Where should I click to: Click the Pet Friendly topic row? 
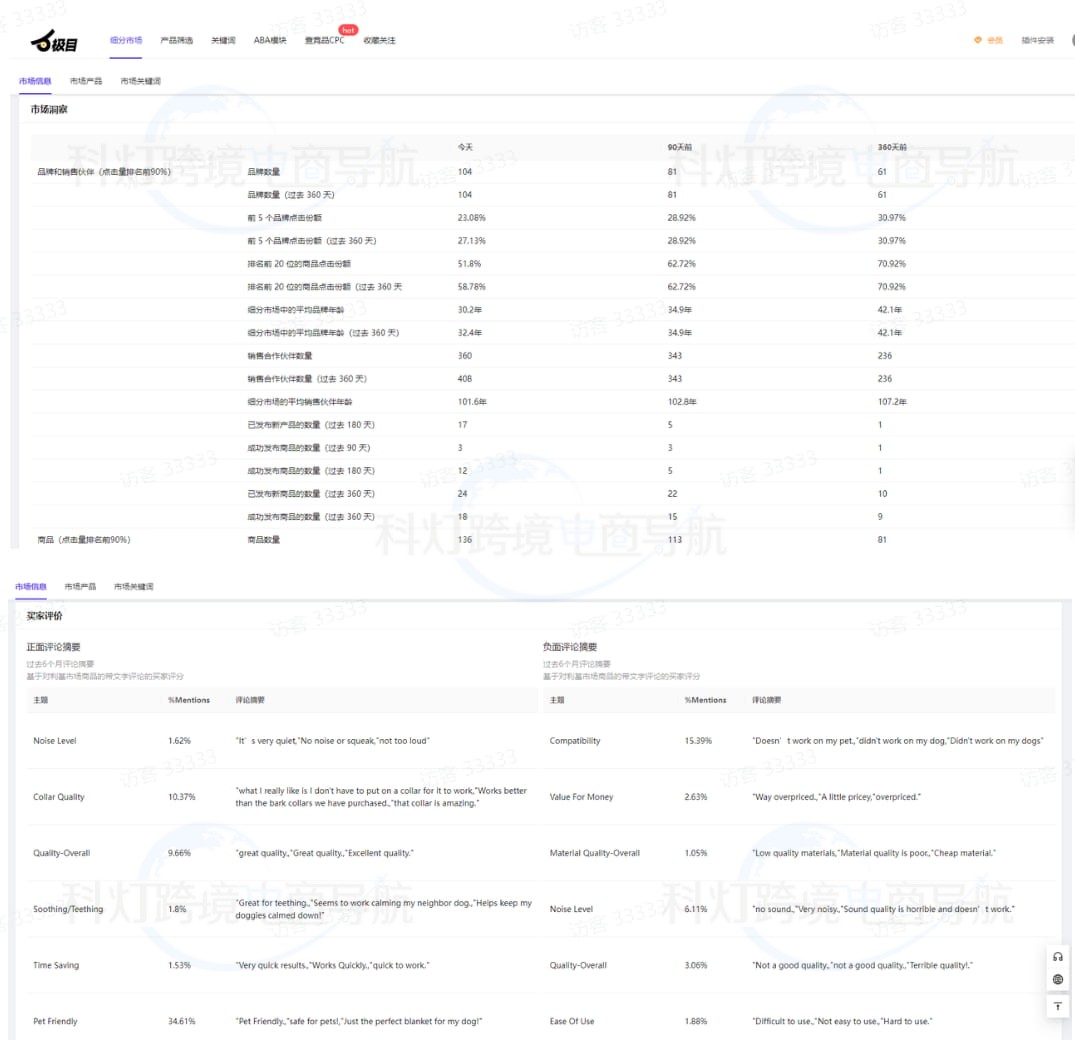[x=55, y=1021]
